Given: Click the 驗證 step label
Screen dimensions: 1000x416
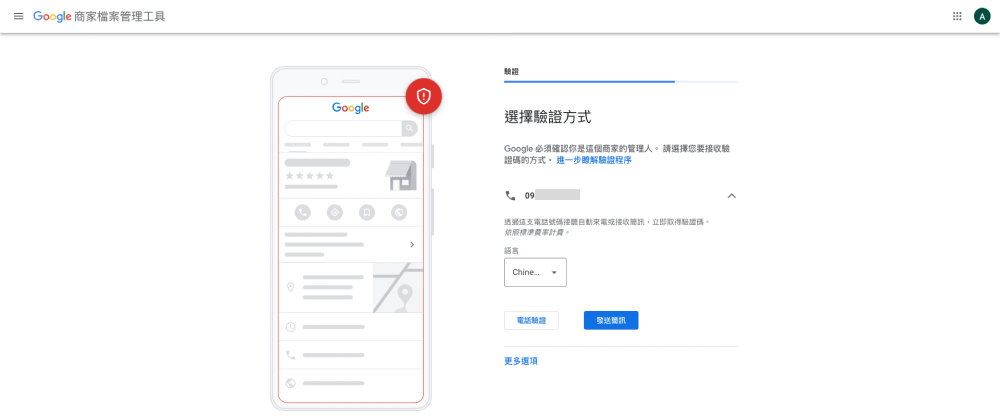Looking at the screenshot, I should [511, 72].
